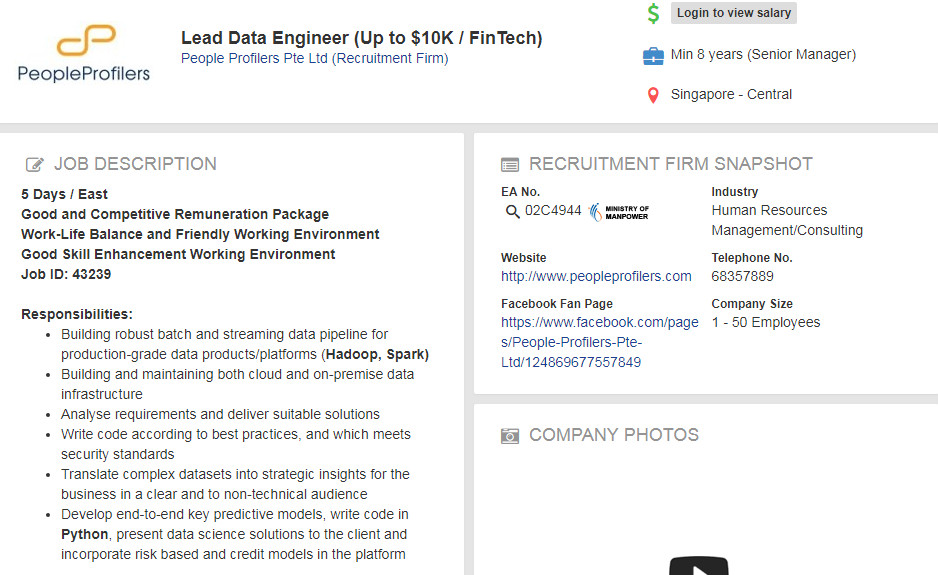Click the Singapore - Central location text
Image resolution: width=938 pixels, height=575 pixels.
[731, 95]
